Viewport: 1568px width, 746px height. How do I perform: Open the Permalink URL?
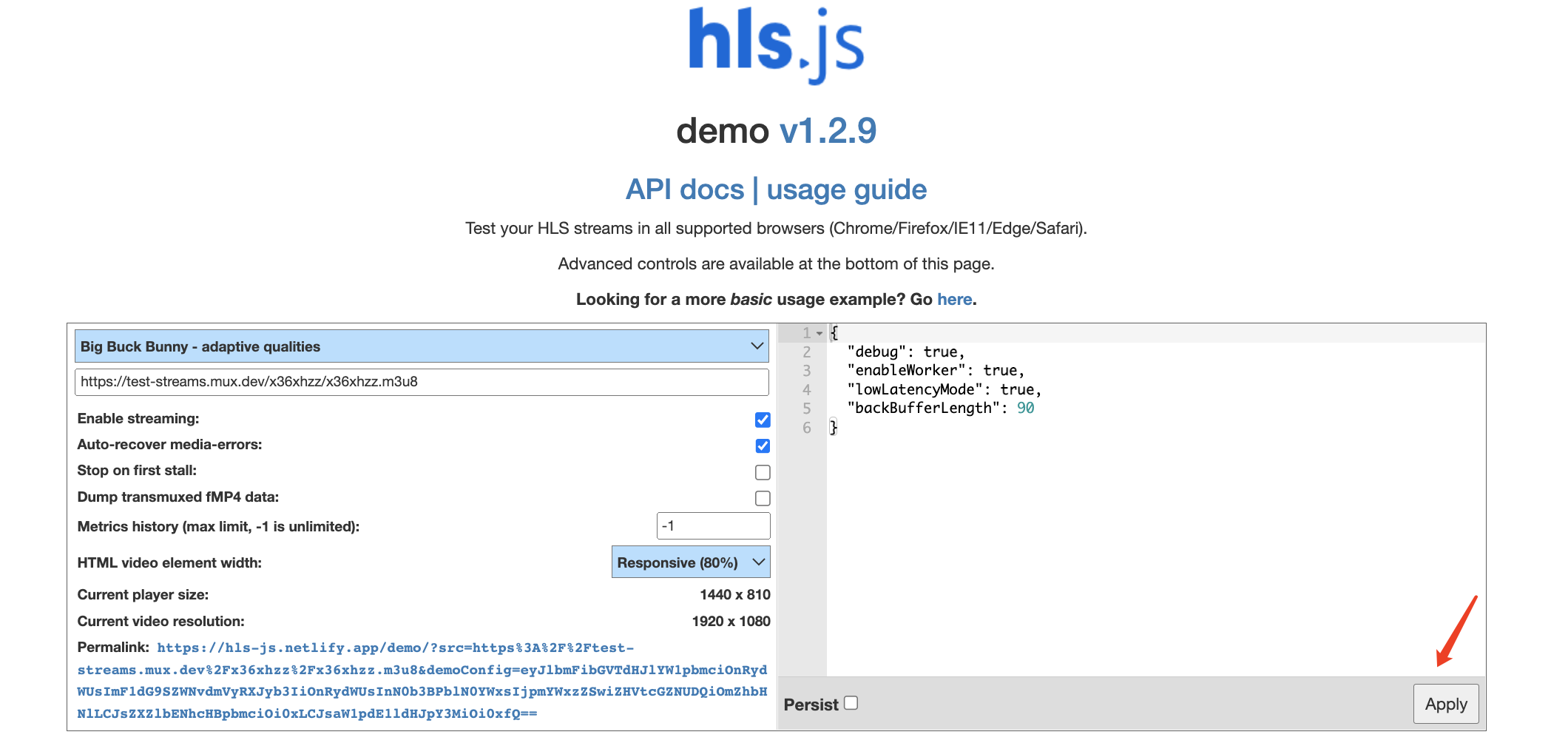tap(422, 681)
